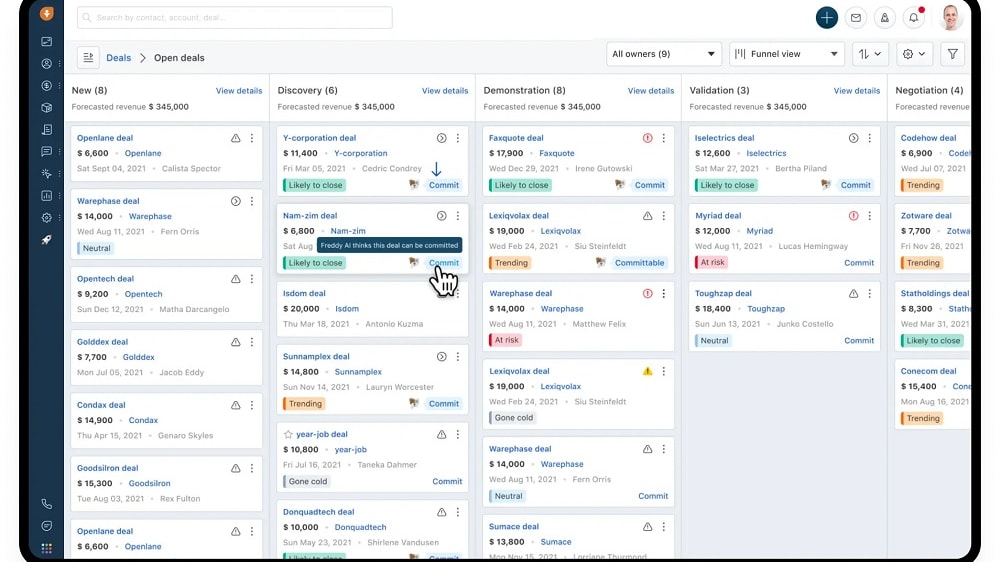Open more options for Sumace deal
The width and height of the screenshot is (1000, 562).
664,527
